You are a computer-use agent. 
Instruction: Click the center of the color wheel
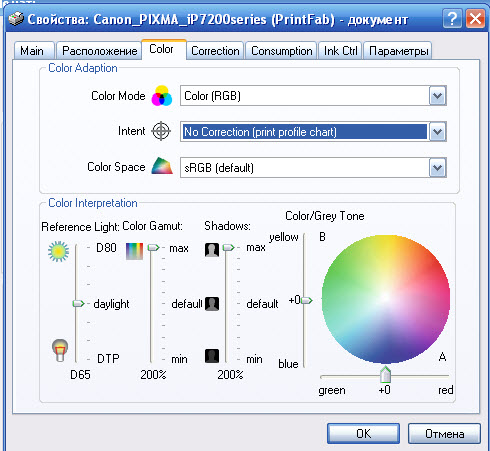(386, 298)
